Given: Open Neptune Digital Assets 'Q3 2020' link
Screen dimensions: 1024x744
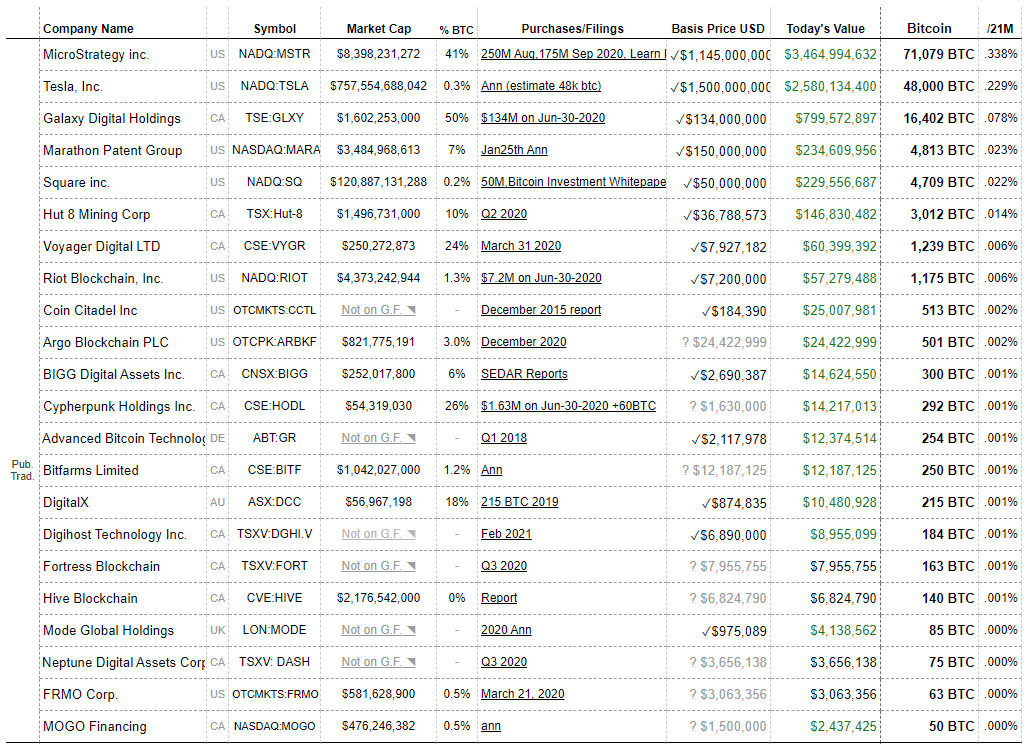Looking at the screenshot, I should [x=504, y=662].
